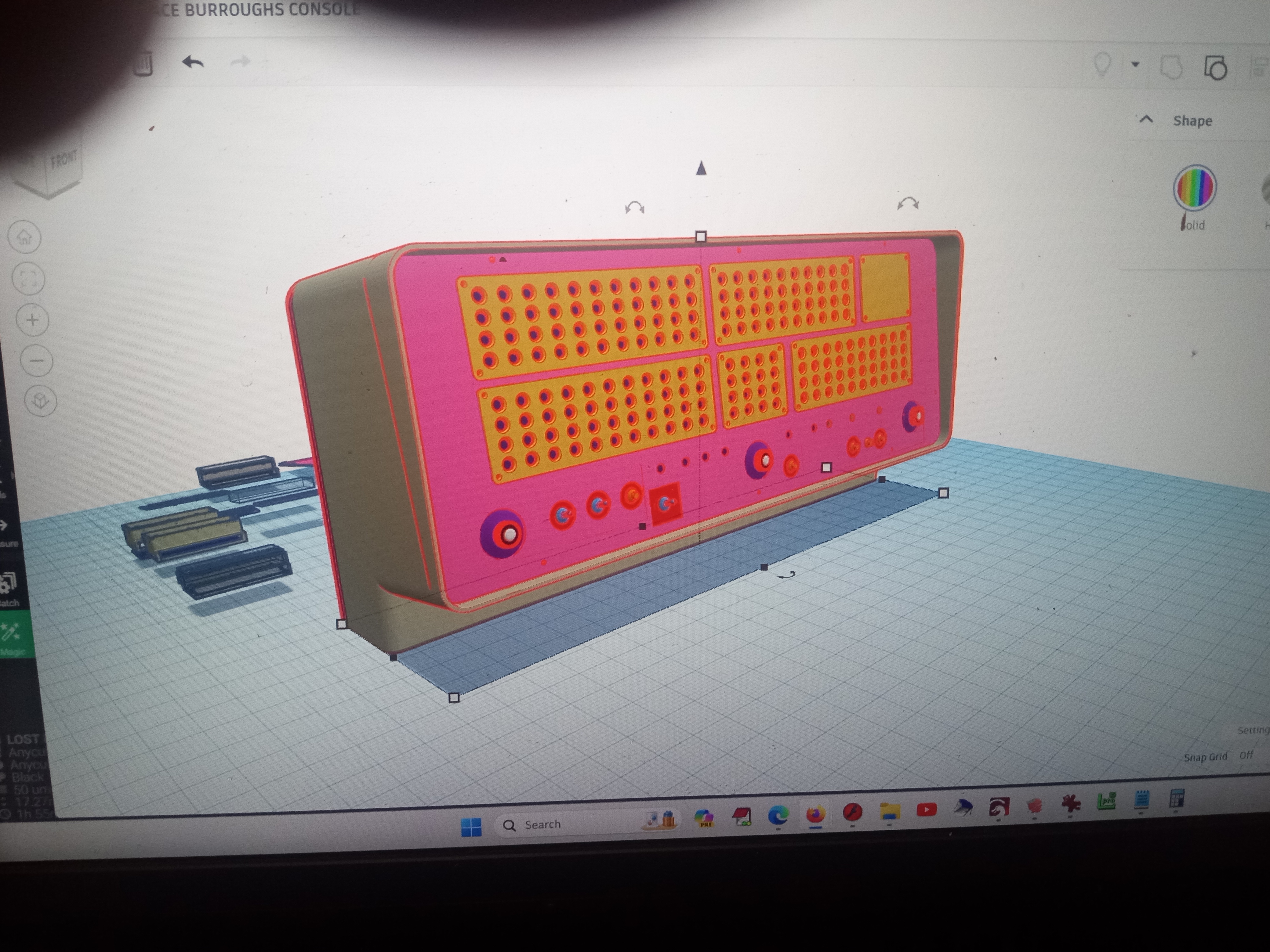Click the greyed-out Group shapes icon
Image resolution: width=1270 pixels, height=952 pixels.
tap(1171, 68)
